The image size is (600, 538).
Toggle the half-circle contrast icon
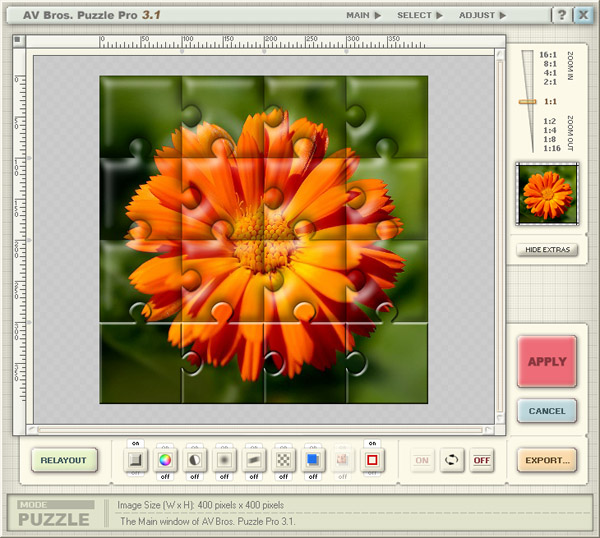[x=195, y=460]
